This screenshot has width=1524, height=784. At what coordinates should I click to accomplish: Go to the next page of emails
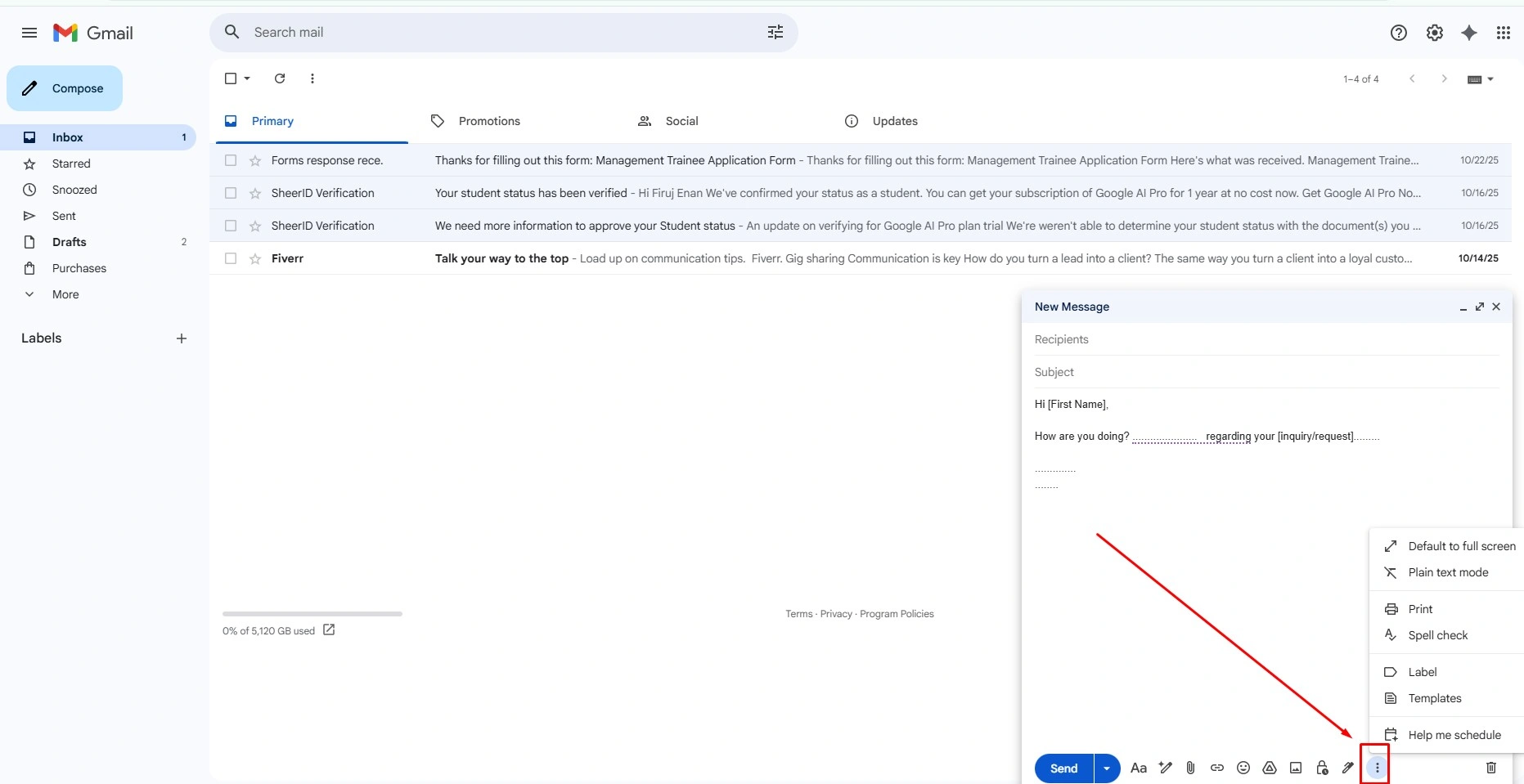pos(1445,78)
